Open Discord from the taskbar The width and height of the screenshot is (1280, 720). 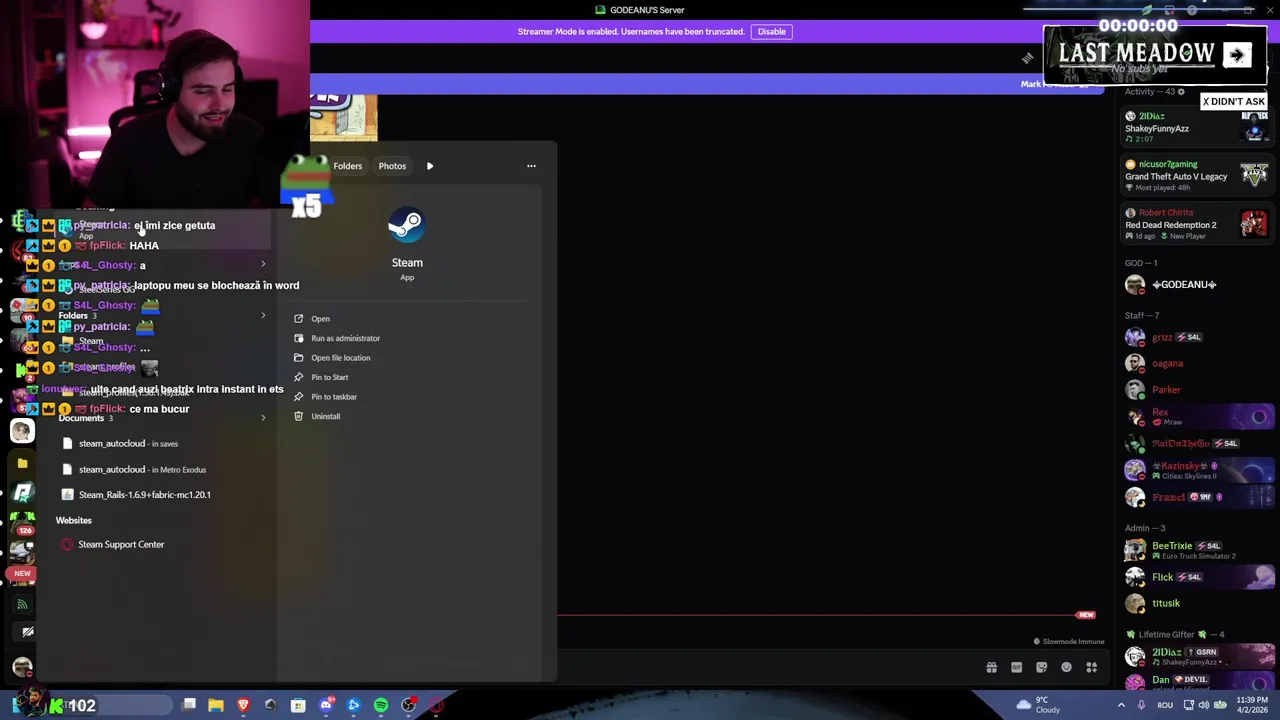[x=326, y=706]
